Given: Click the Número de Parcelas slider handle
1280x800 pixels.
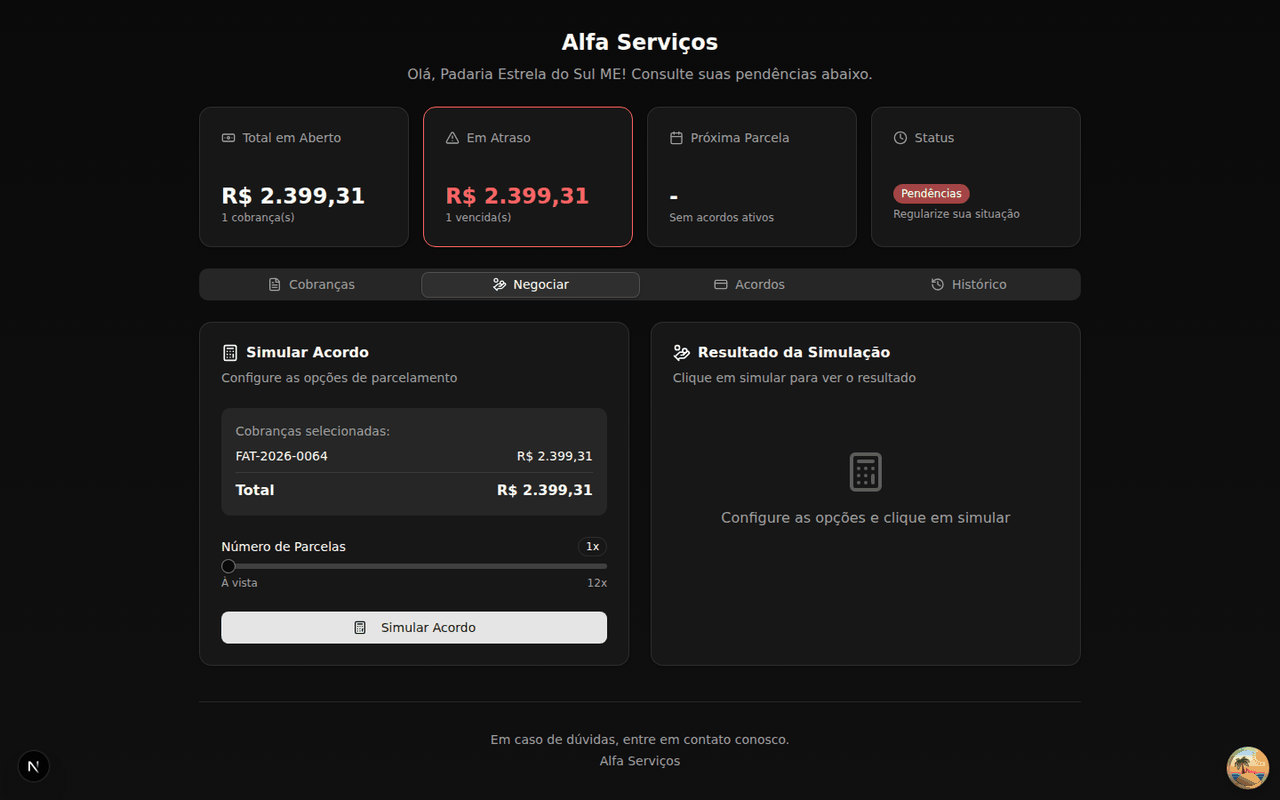Looking at the screenshot, I should [228, 566].
